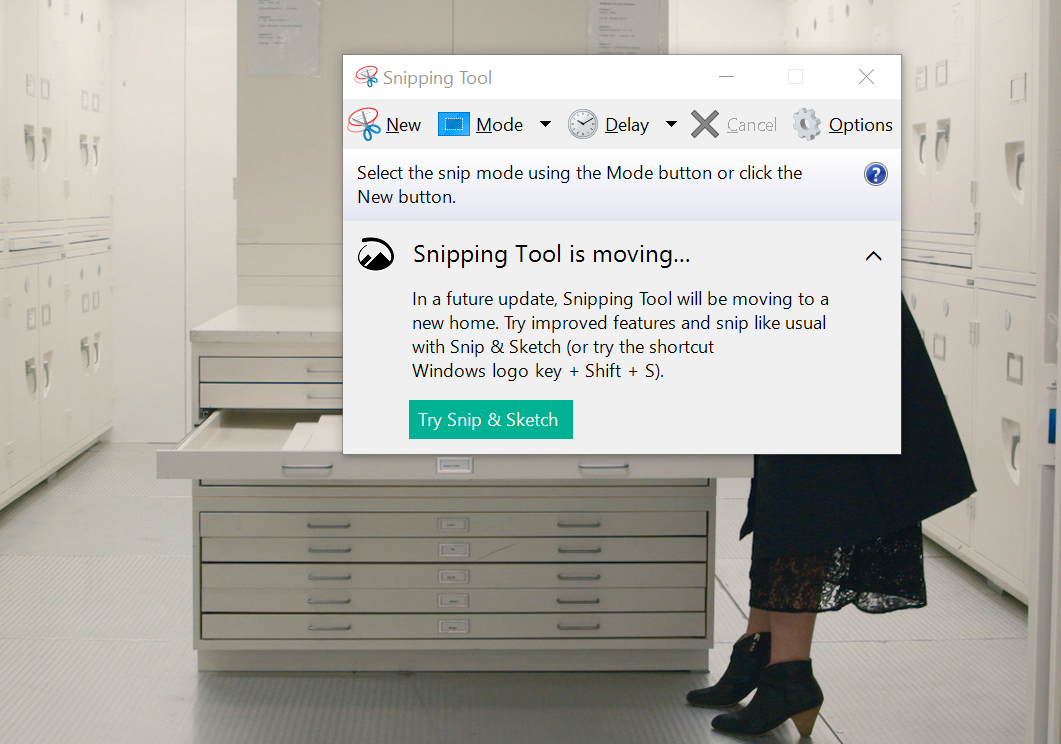The image size is (1061, 744).
Task: Close the Snipping Tool window
Action: [x=866, y=76]
